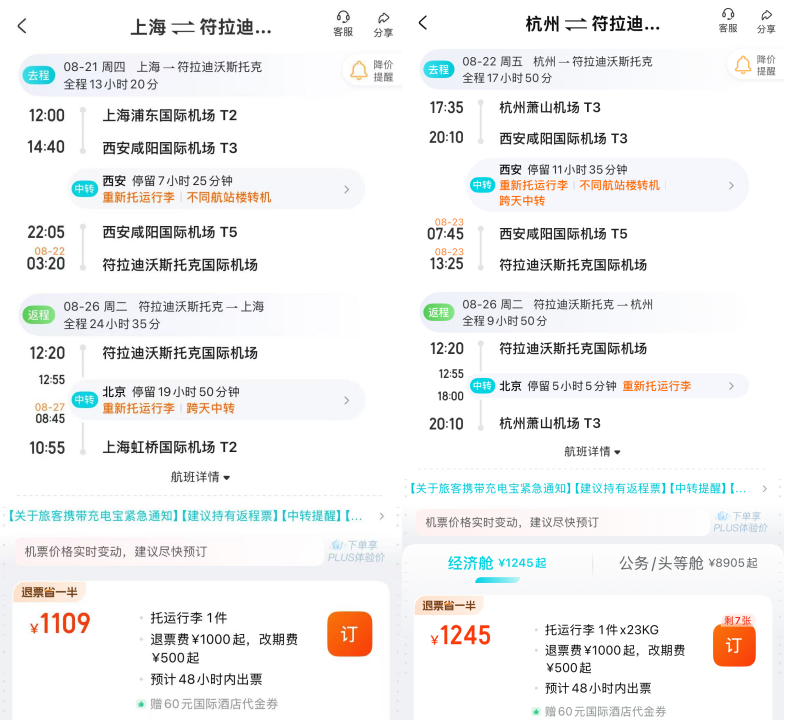This screenshot has height=720, width=785.
Task: Select 公务/头等舱 ¥8905起 tab
Action: tap(688, 563)
